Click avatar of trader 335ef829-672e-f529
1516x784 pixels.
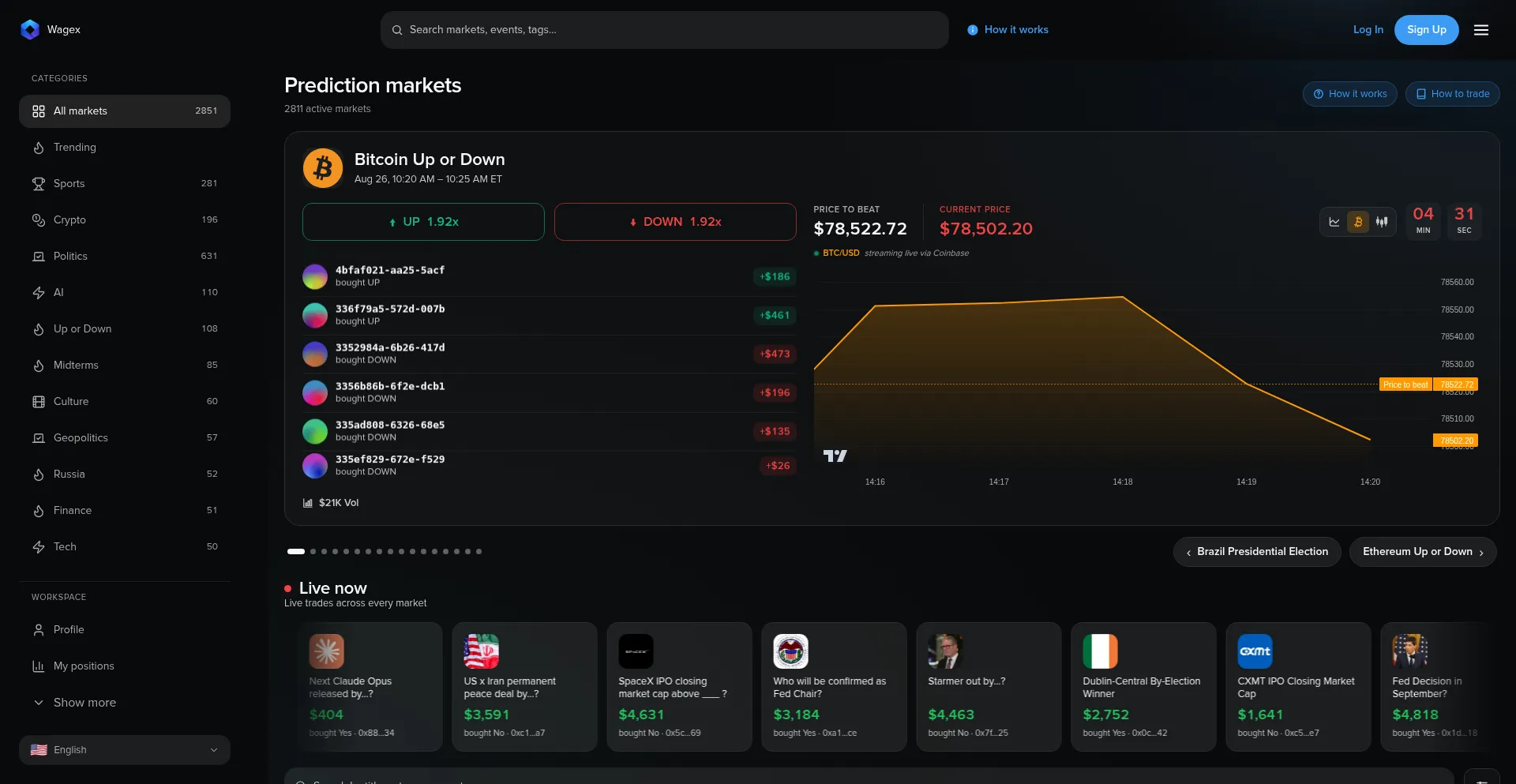tap(315, 466)
